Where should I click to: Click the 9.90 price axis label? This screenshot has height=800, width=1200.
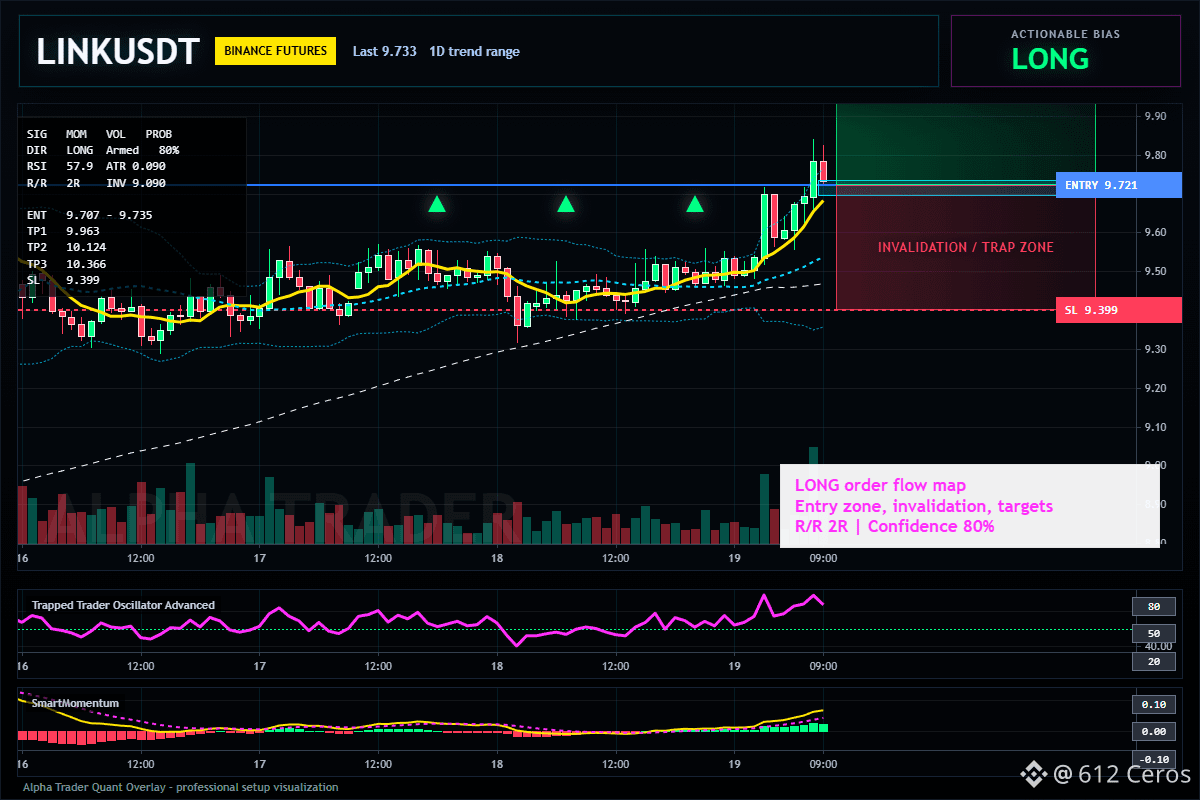1155,117
